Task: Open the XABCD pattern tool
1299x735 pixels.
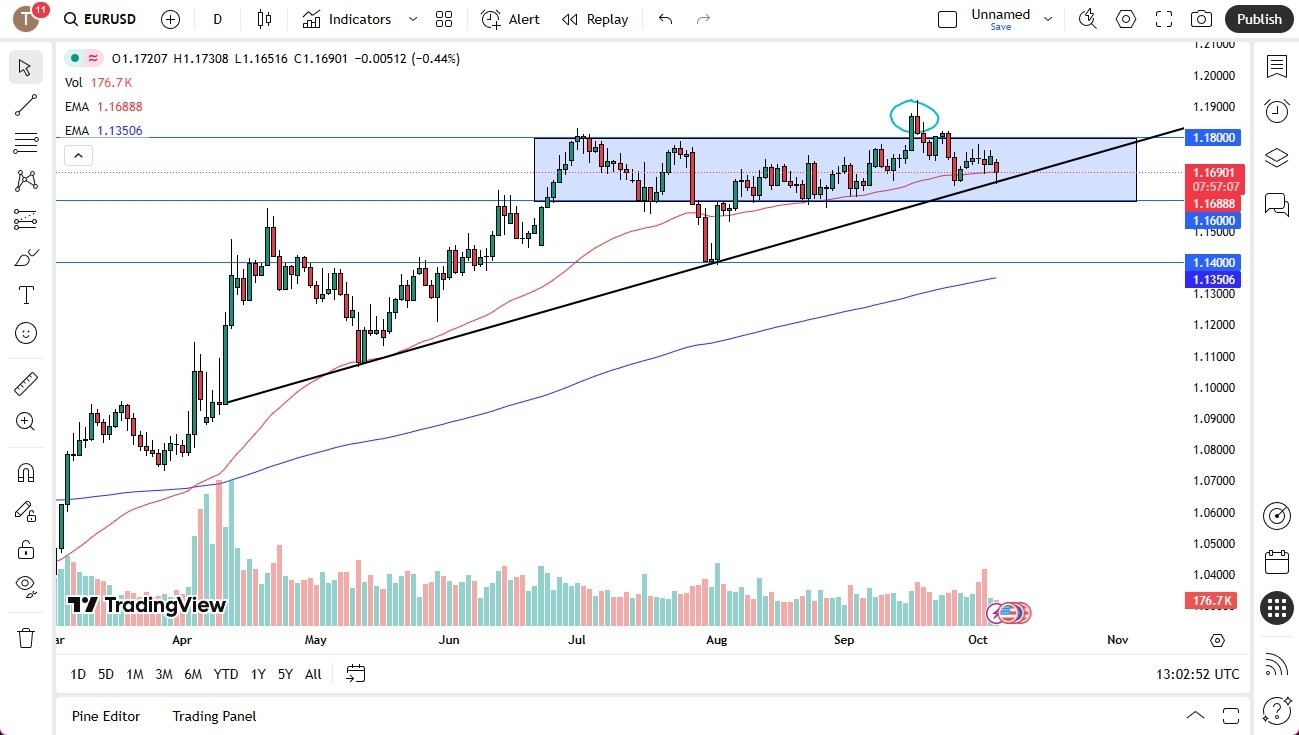Action: coord(26,181)
